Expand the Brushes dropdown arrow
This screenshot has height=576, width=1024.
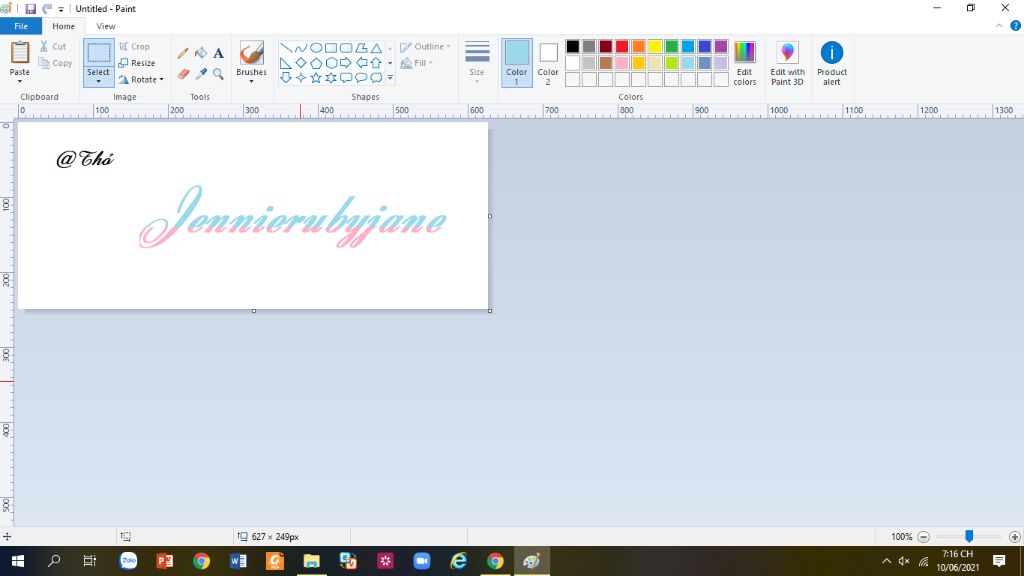tap(251, 81)
